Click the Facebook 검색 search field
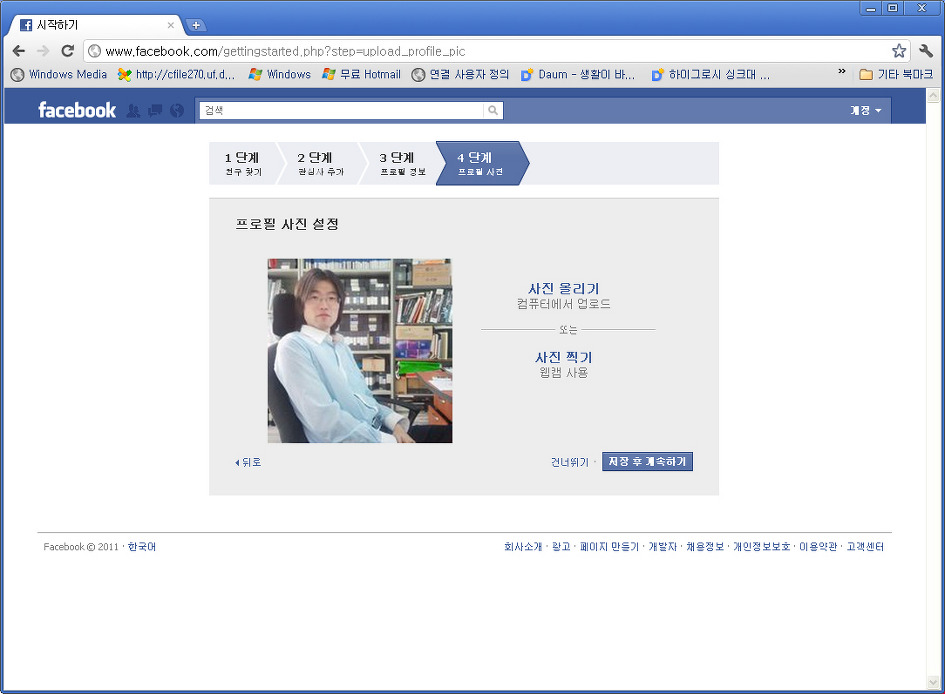The height and width of the screenshot is (694, 945). click(341, 110)
